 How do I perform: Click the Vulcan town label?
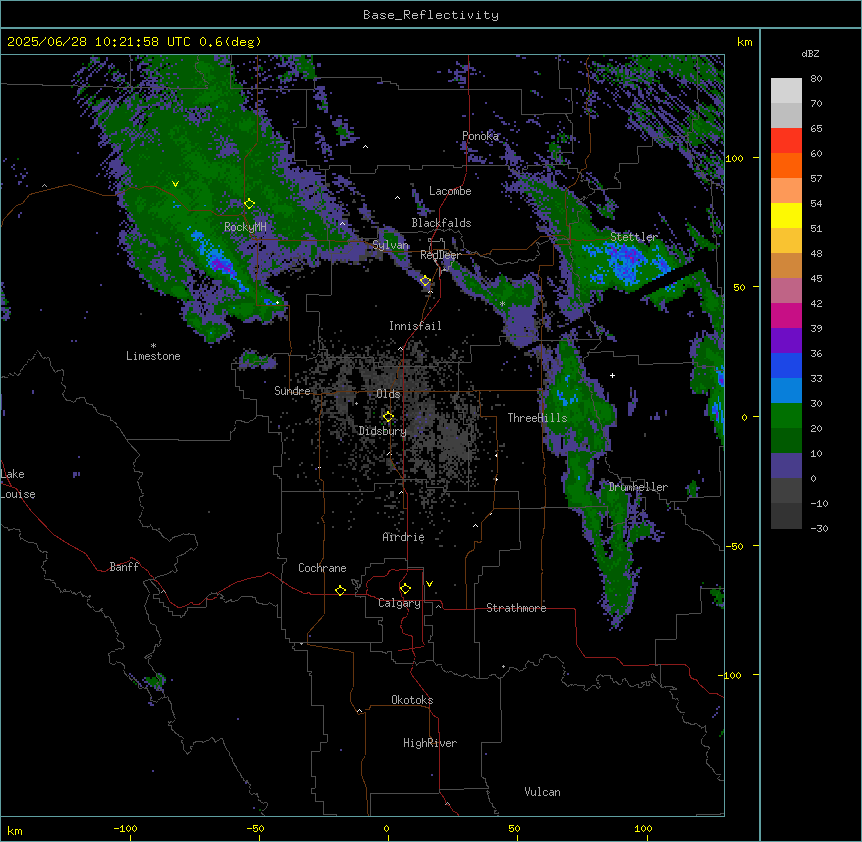543,792
